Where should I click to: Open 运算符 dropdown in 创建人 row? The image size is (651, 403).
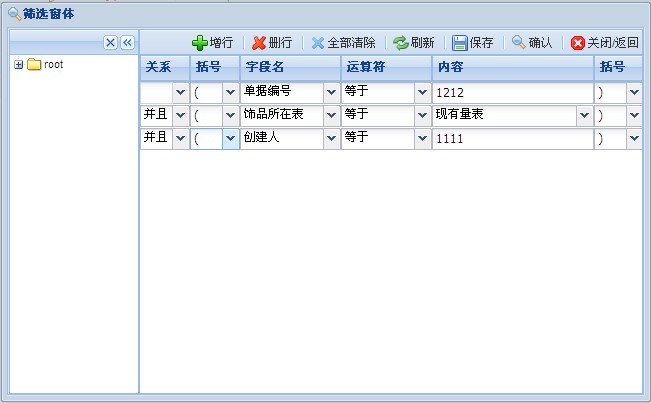tap(423, 138)
